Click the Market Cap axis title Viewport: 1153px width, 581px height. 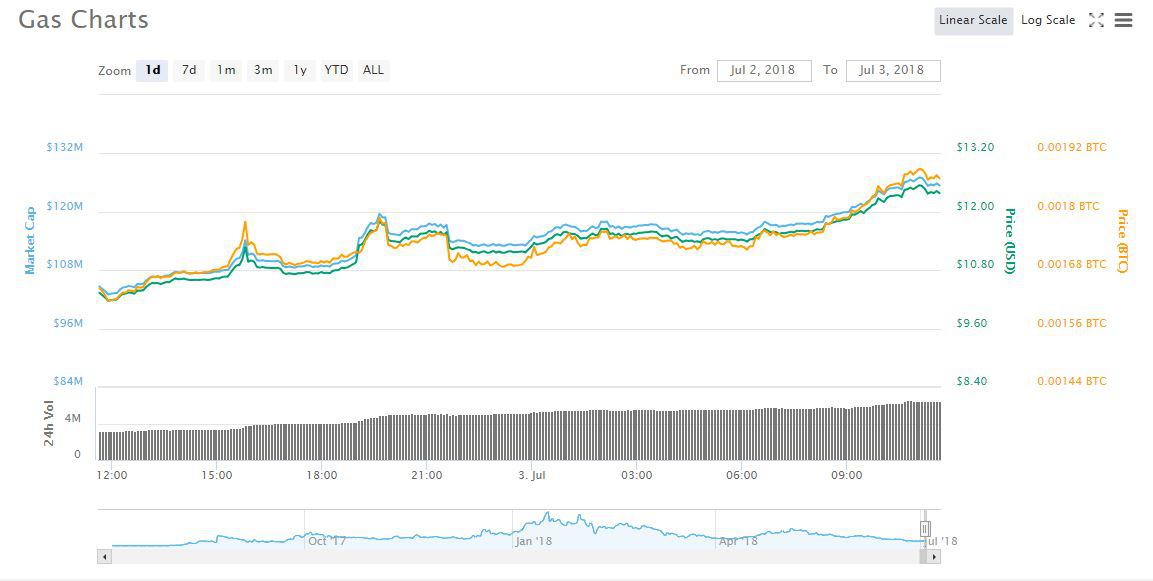[30, 240]
